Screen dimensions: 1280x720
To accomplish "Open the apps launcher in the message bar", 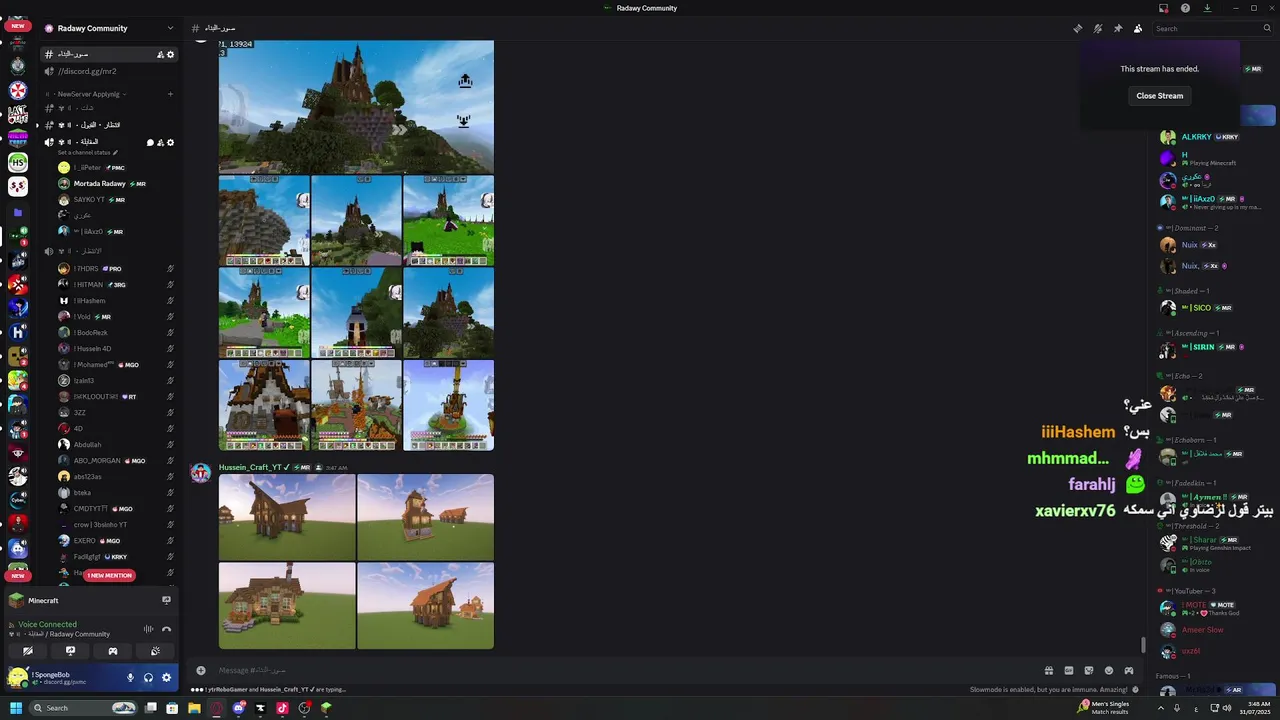I will 1129,670.
